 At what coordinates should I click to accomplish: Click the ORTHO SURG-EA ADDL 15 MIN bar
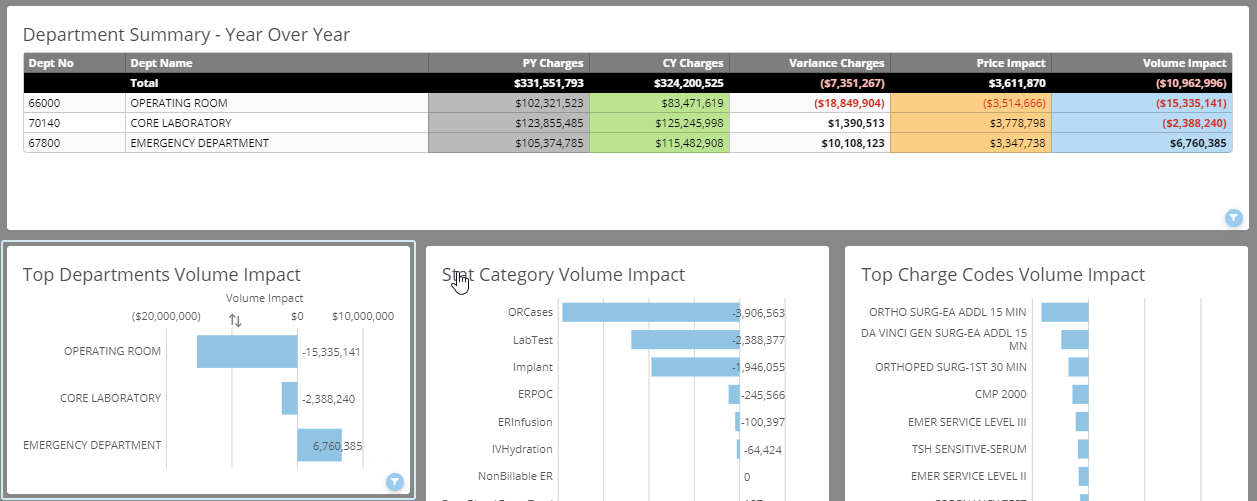[x=1064, y=312]
